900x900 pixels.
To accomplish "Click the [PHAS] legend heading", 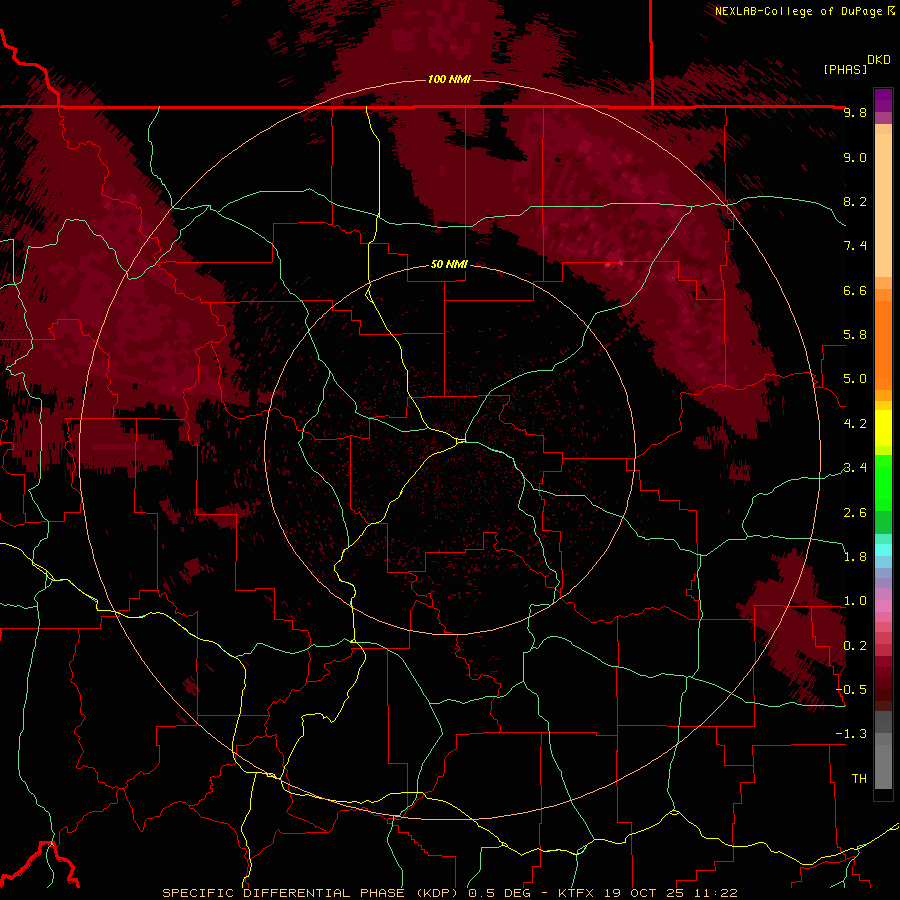I will coord(845,69).
